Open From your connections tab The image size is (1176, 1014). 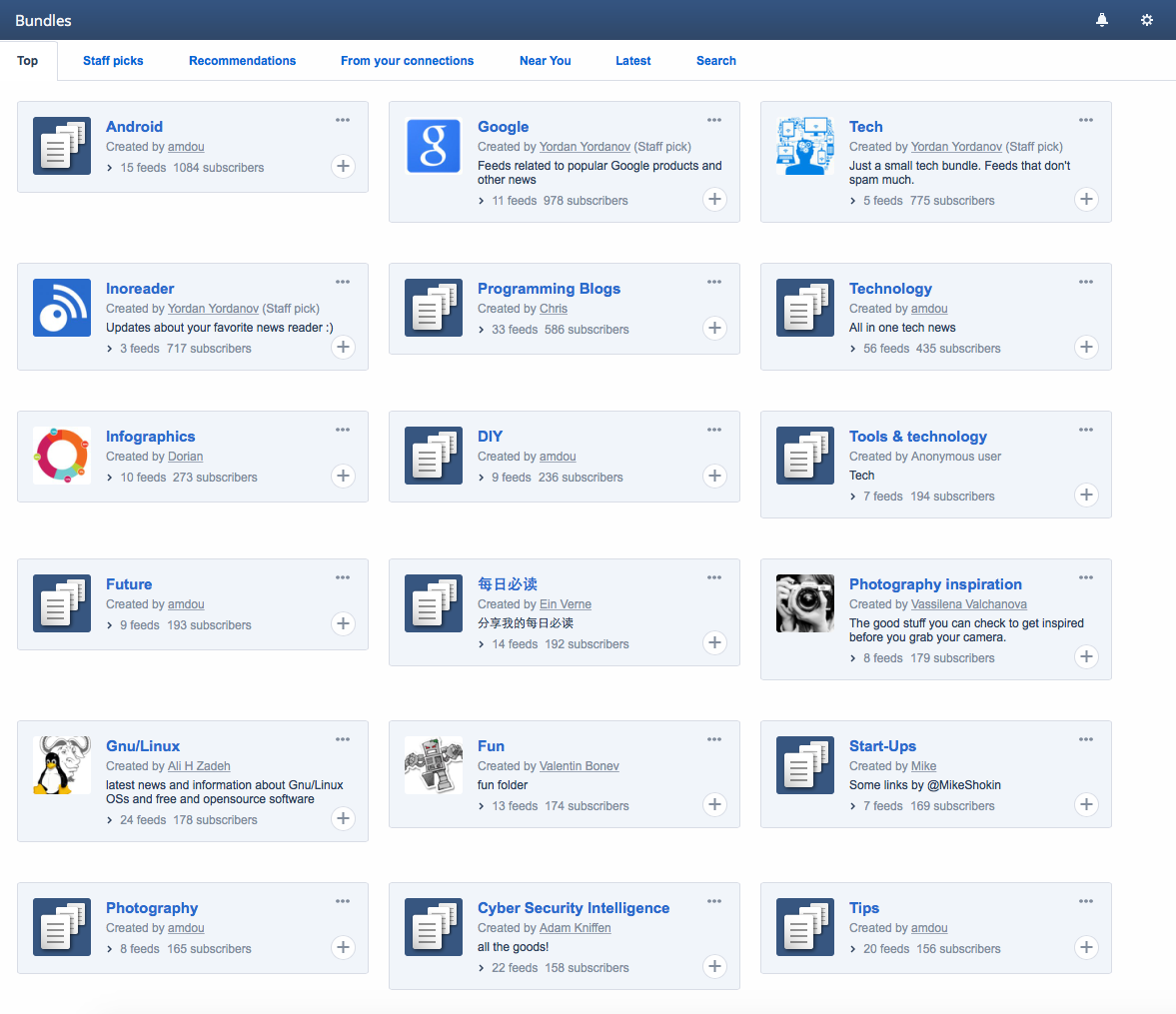point(408,61)
